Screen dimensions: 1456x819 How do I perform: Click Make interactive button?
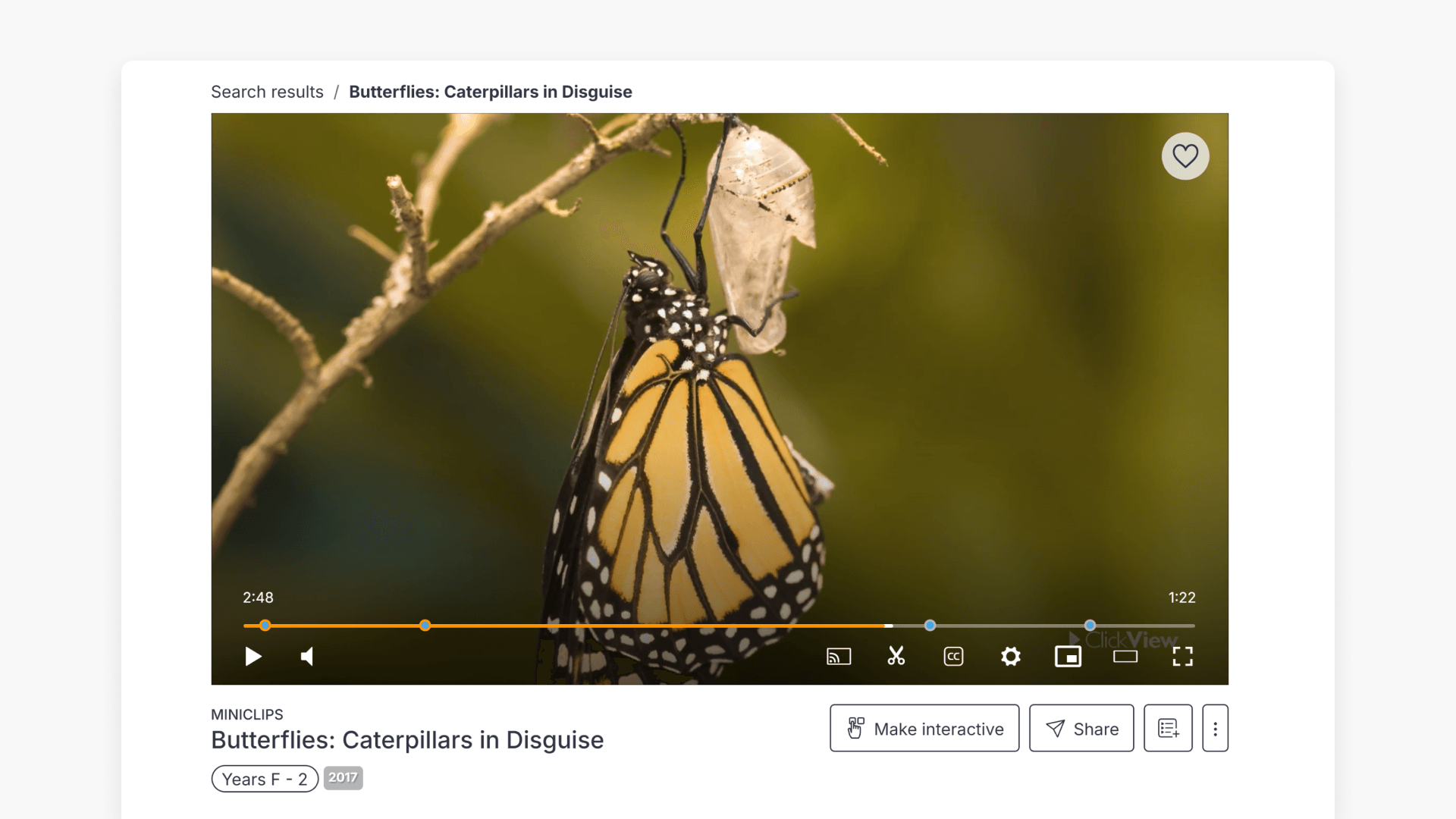coord(924,729)
